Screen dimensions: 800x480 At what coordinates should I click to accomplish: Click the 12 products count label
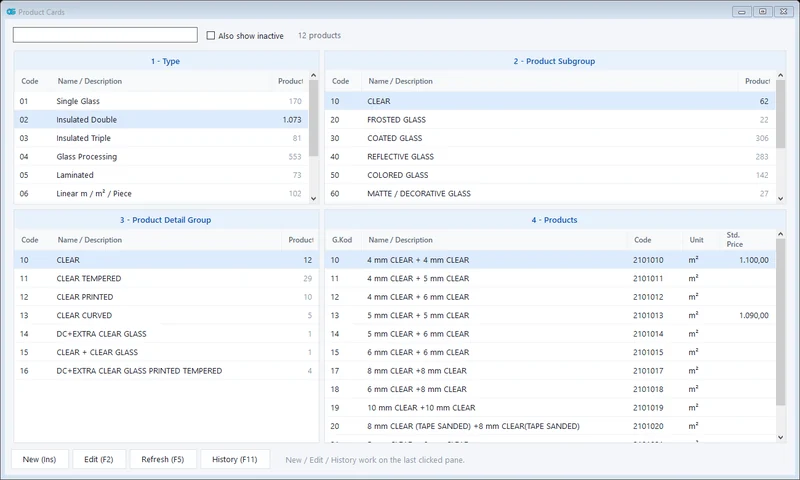coord(319,35)
